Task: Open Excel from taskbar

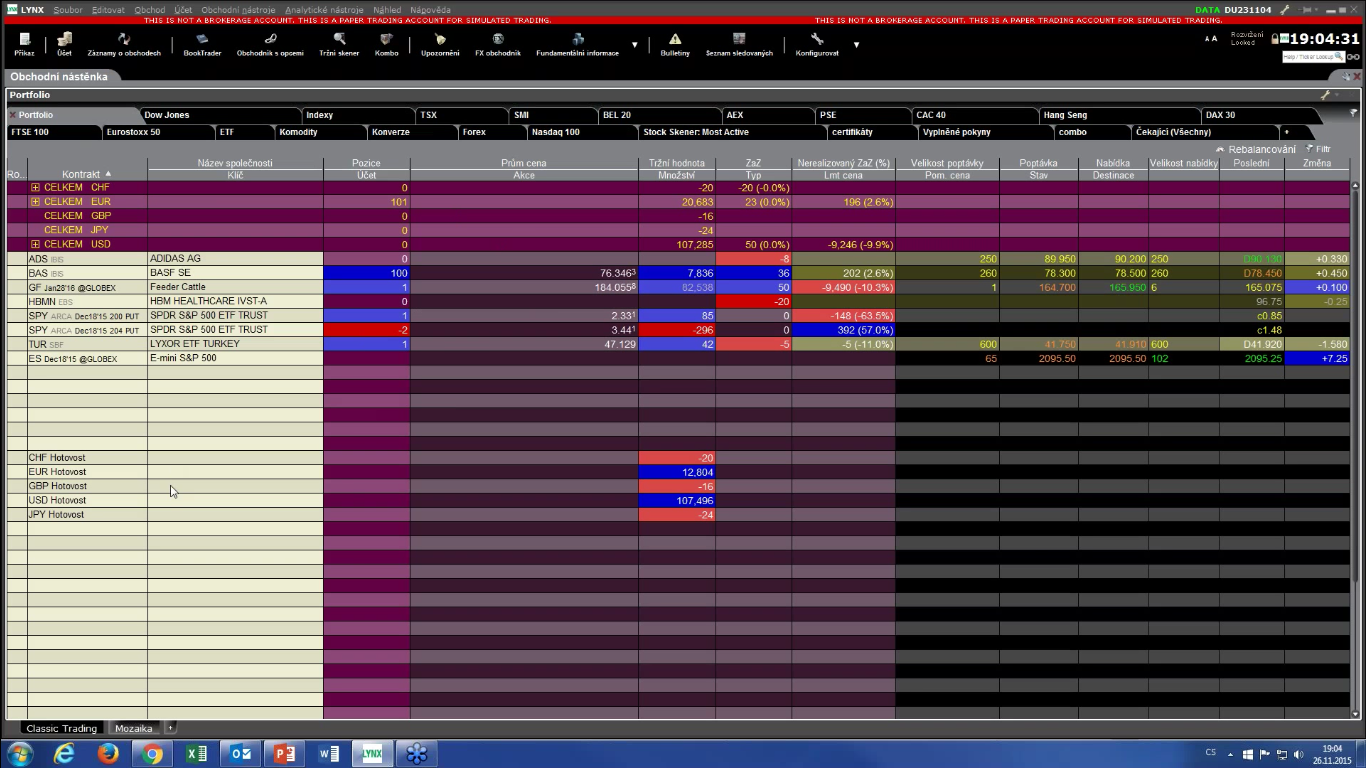Action: point(196,754)
